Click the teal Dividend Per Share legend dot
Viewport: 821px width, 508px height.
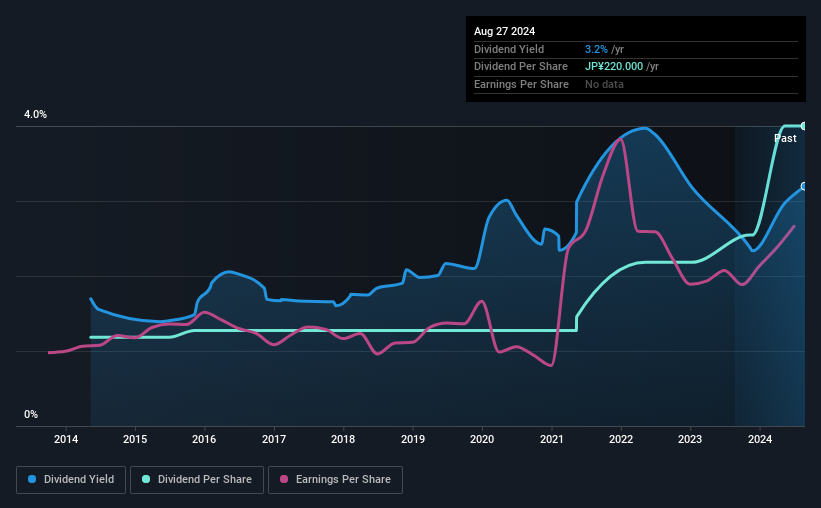click(x=146, y=480)
